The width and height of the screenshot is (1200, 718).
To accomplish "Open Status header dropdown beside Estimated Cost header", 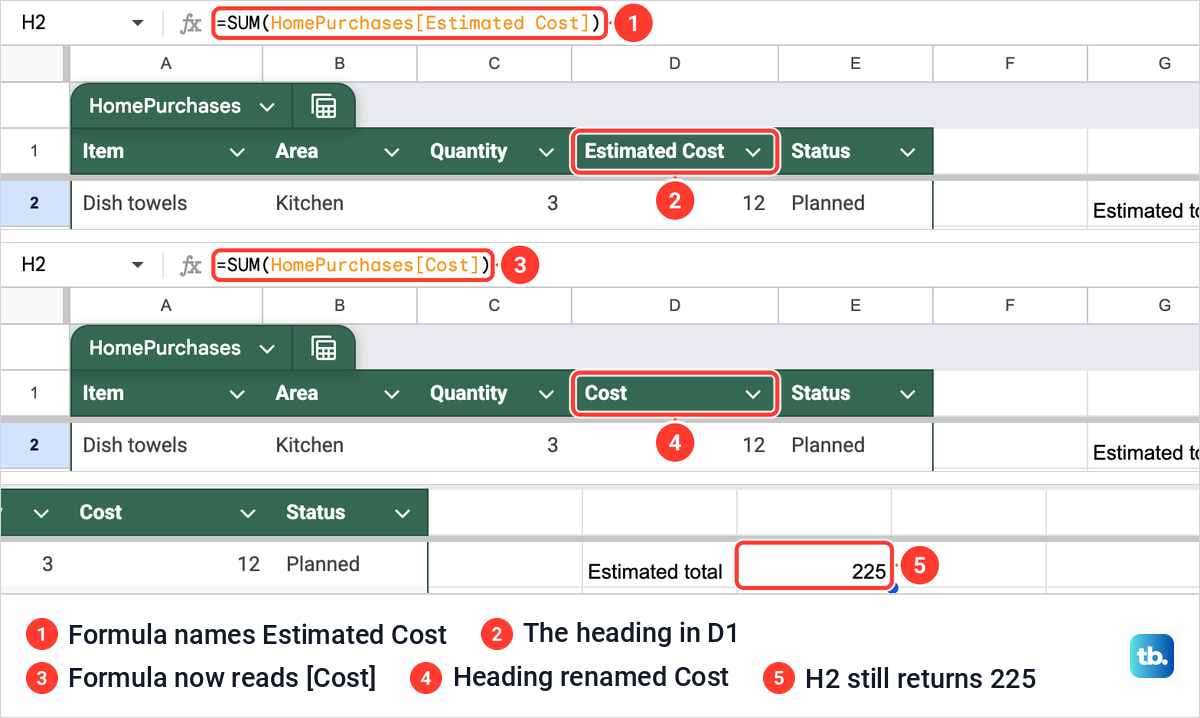I will pyautogui.click(x=907, y=152).
